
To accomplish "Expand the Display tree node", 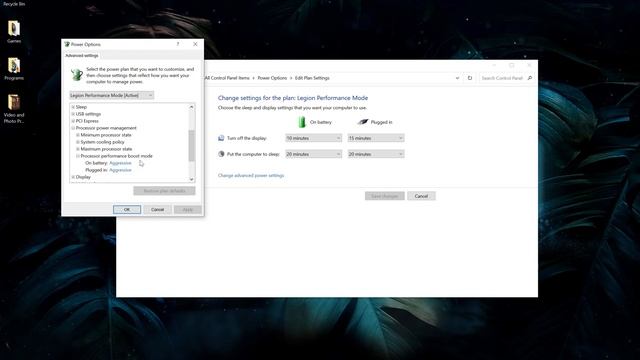I will 73,177.
